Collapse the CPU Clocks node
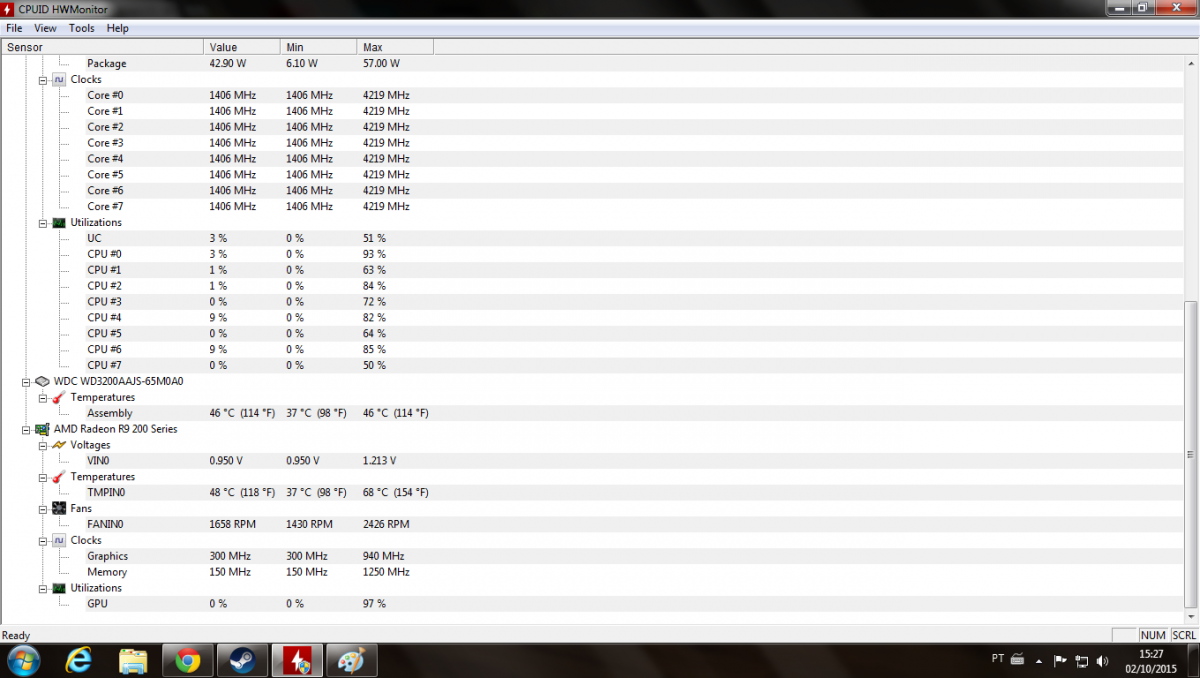Viewport: 1200px width, 678px height. [43, 79]
